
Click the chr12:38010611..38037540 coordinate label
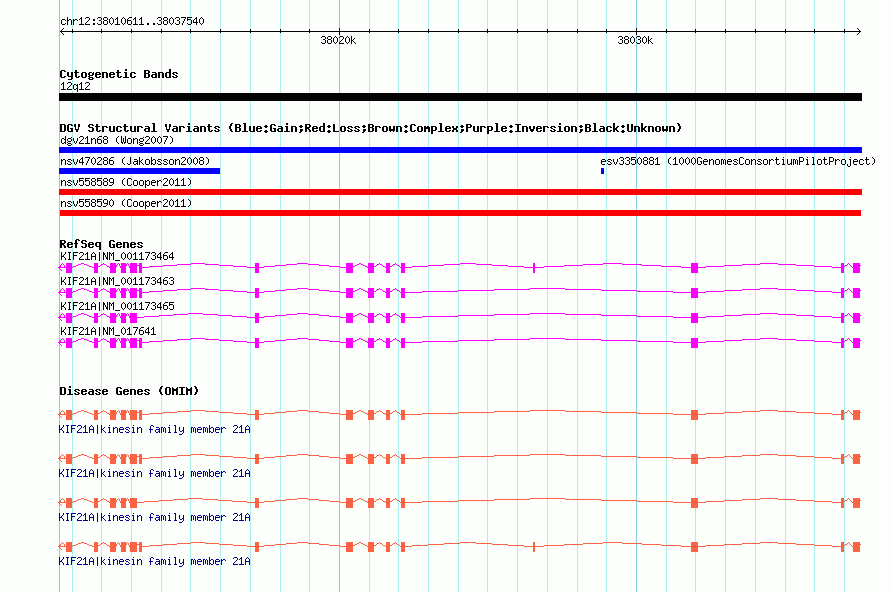coord(132,21)
